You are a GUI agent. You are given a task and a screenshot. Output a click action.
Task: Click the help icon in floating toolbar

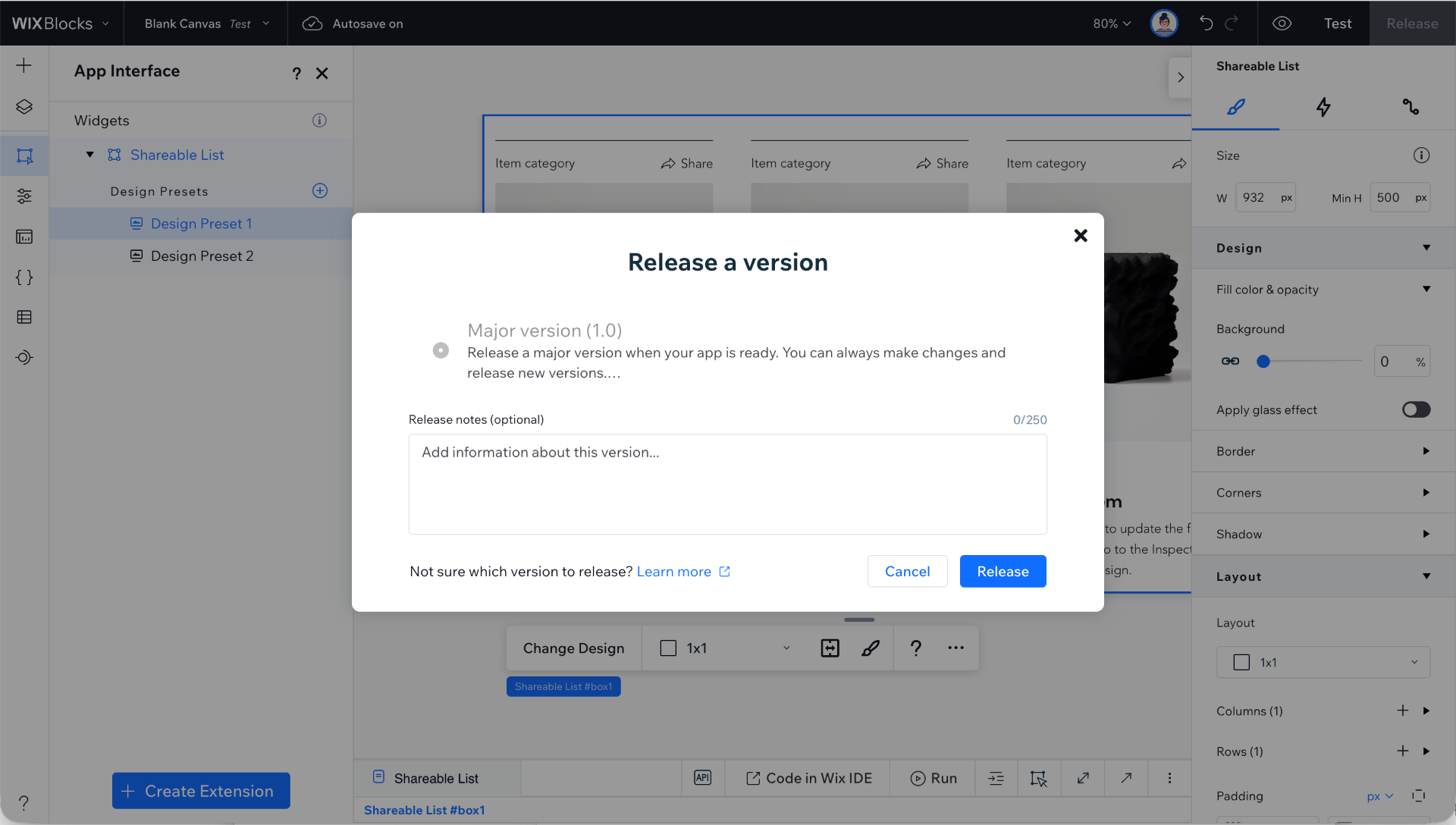point(916,648)
